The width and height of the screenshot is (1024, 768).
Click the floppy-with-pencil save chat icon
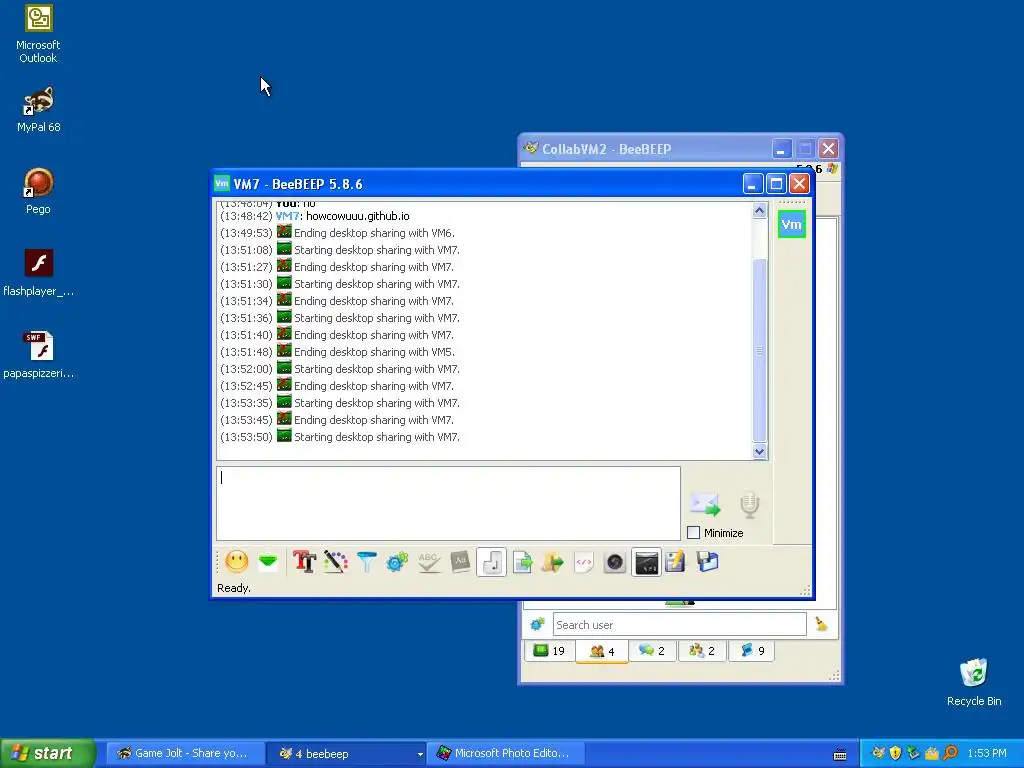(x=675, y=562)
